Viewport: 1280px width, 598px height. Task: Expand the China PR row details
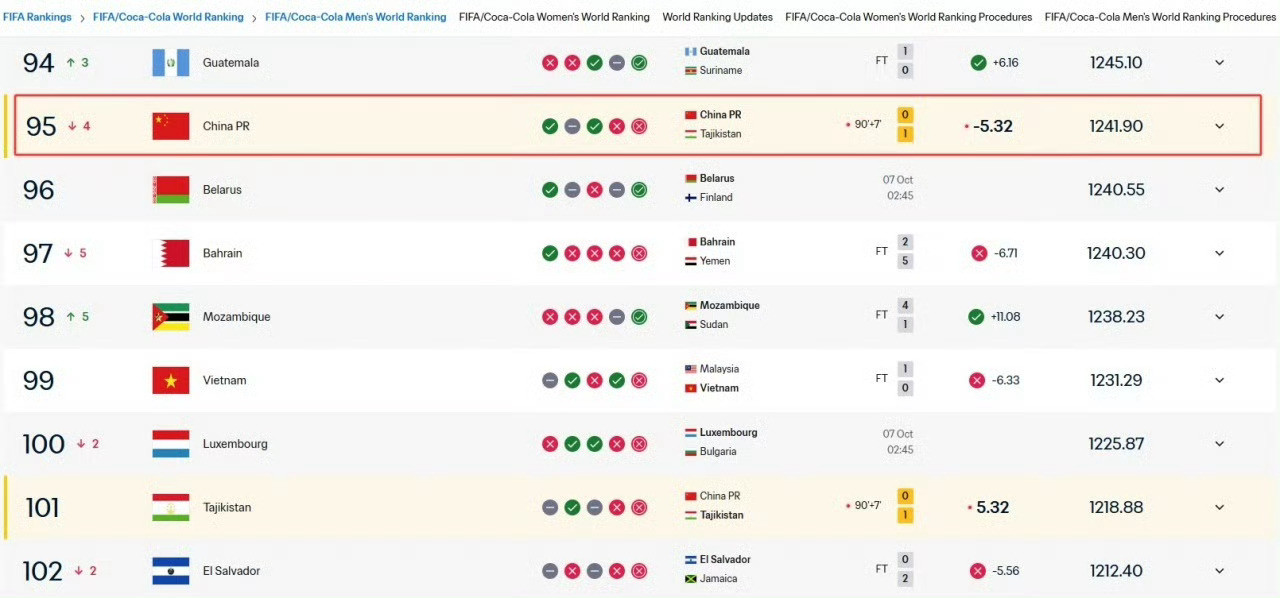(1219, 126)
